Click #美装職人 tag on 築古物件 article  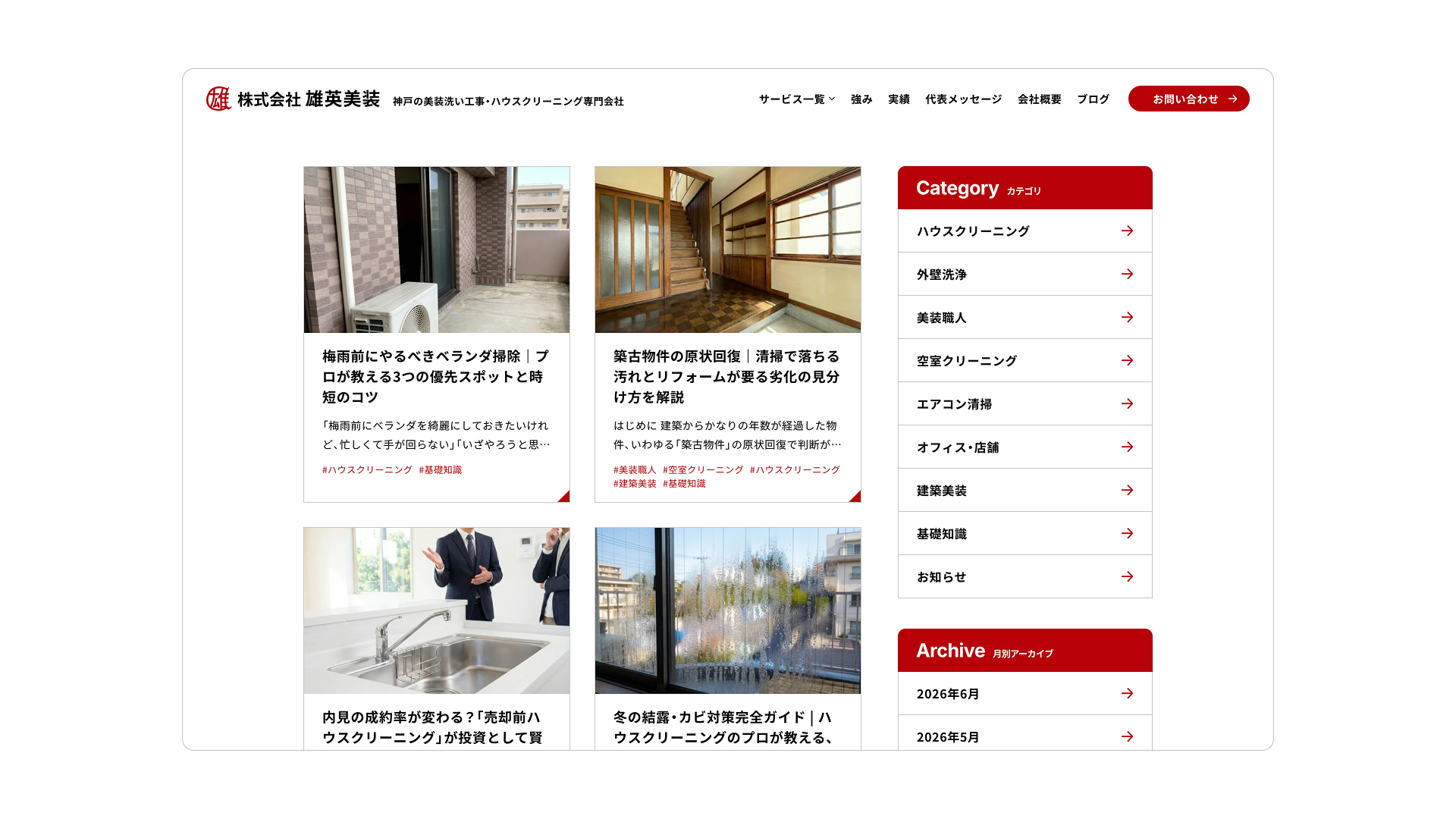pos(635,470)
